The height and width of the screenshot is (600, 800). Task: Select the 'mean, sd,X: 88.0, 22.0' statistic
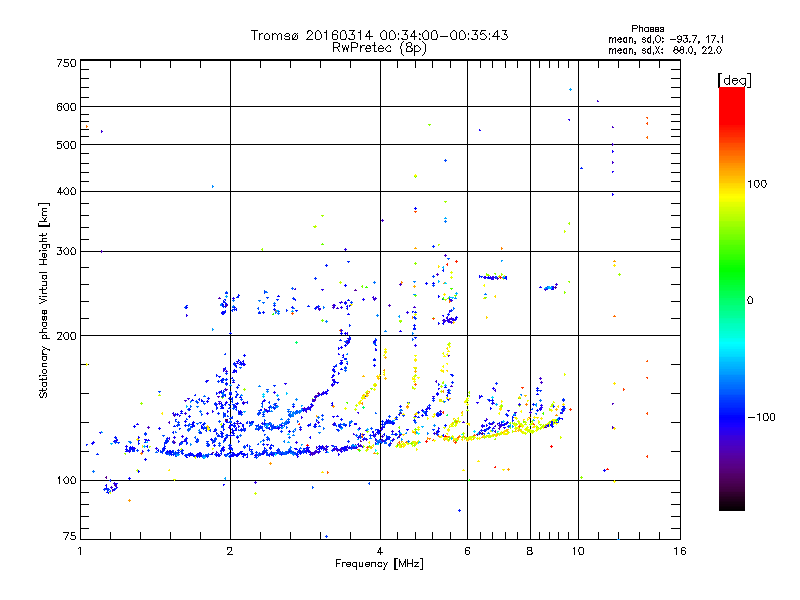coord(665,50)
